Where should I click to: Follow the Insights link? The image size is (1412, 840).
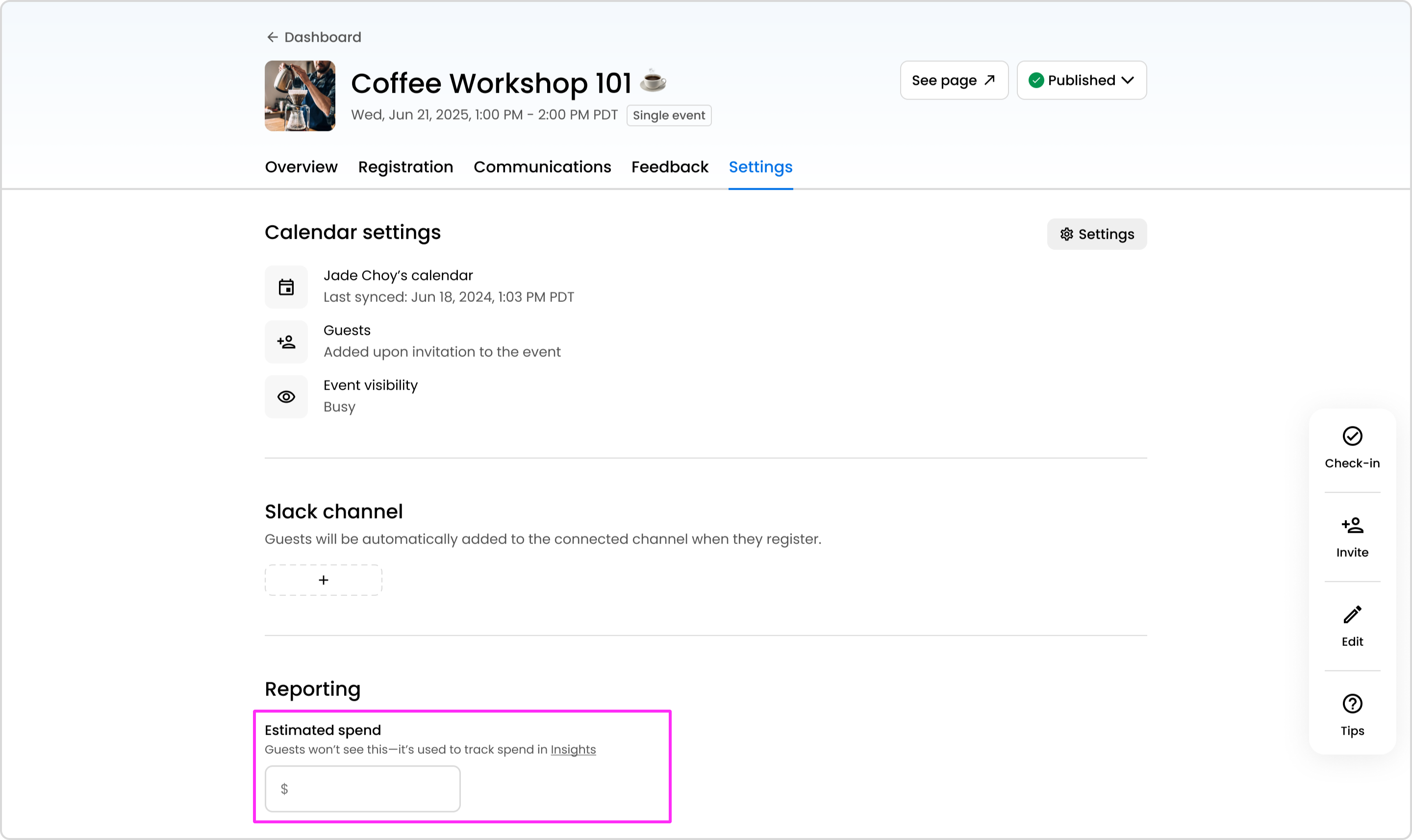pos(572,749)
